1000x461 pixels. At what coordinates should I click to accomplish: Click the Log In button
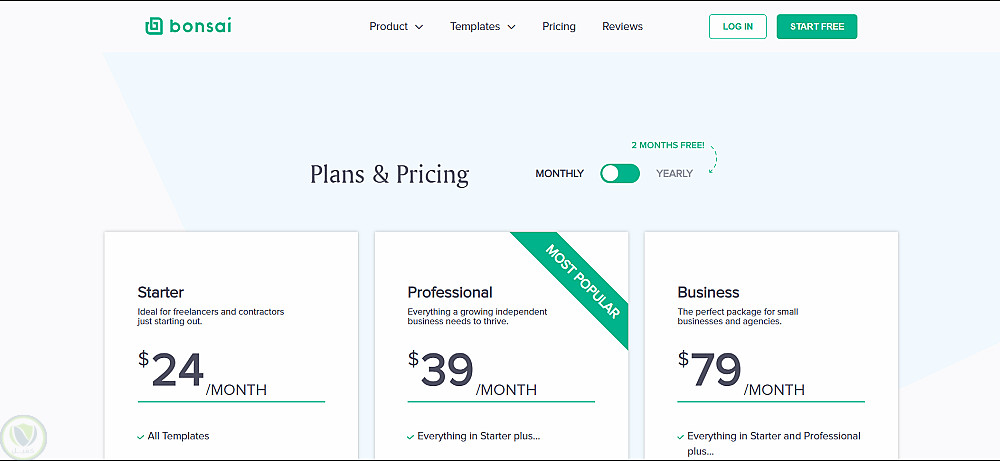(738, 27)
